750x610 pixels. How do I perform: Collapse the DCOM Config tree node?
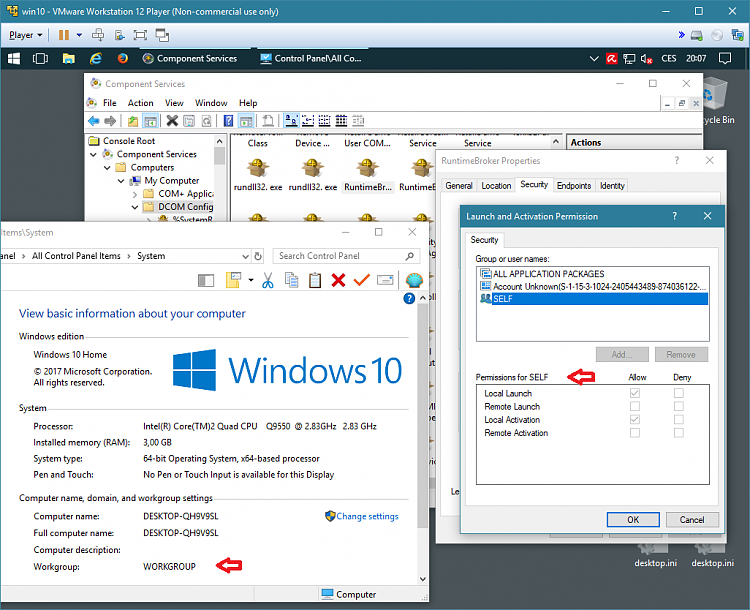135,207
